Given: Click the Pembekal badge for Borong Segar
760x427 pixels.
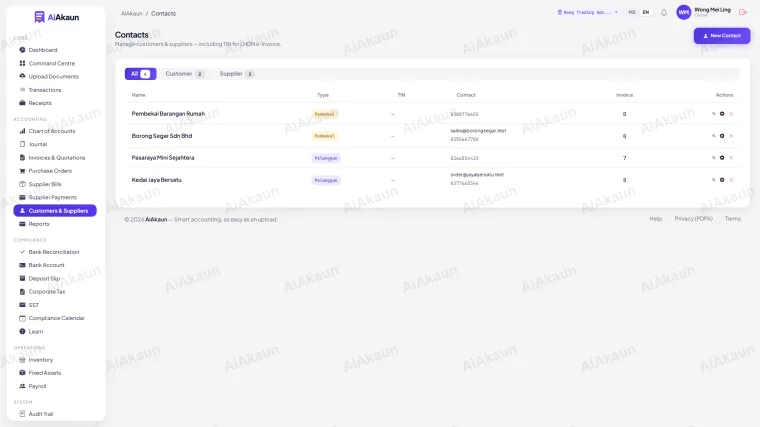Looking at the screenshot, I should [324, 136].
